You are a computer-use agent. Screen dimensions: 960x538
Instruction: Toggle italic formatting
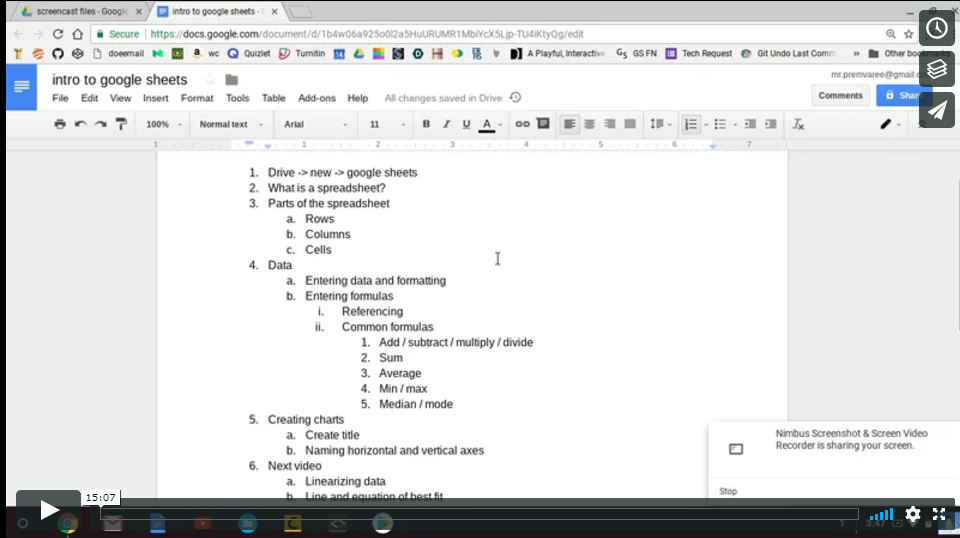(x=446, y=124)
